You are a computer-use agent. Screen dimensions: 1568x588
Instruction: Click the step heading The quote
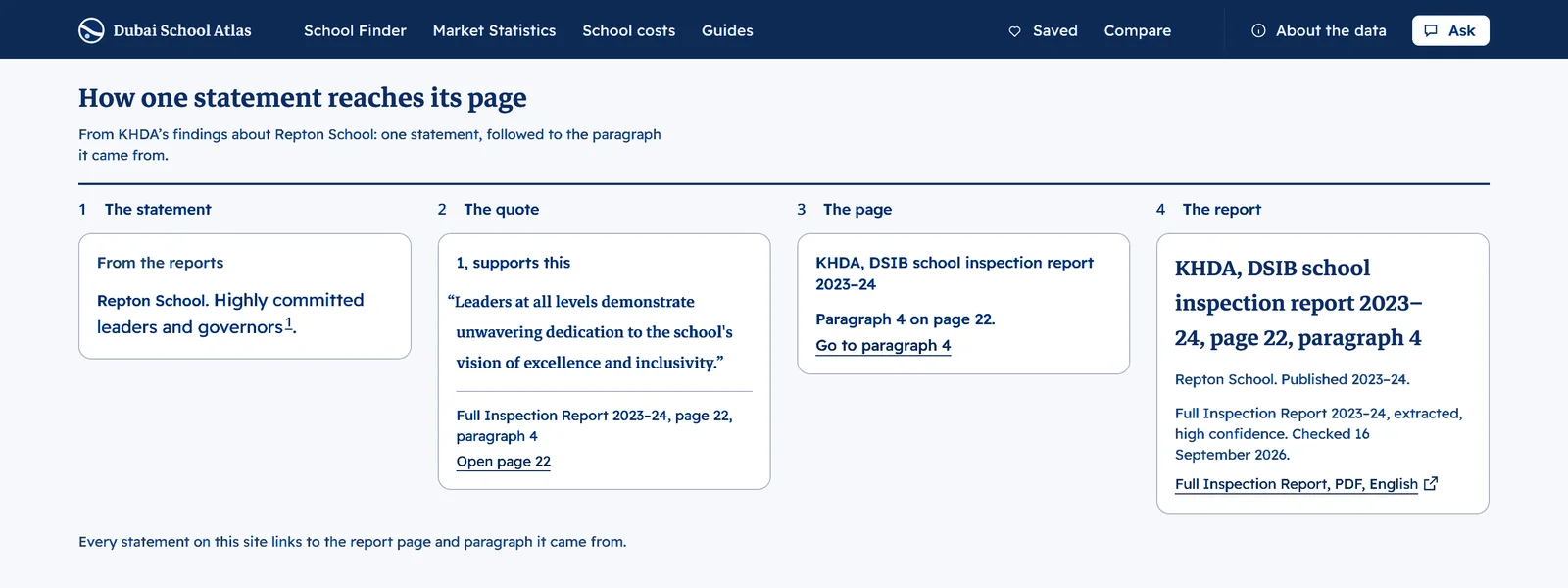502,210
